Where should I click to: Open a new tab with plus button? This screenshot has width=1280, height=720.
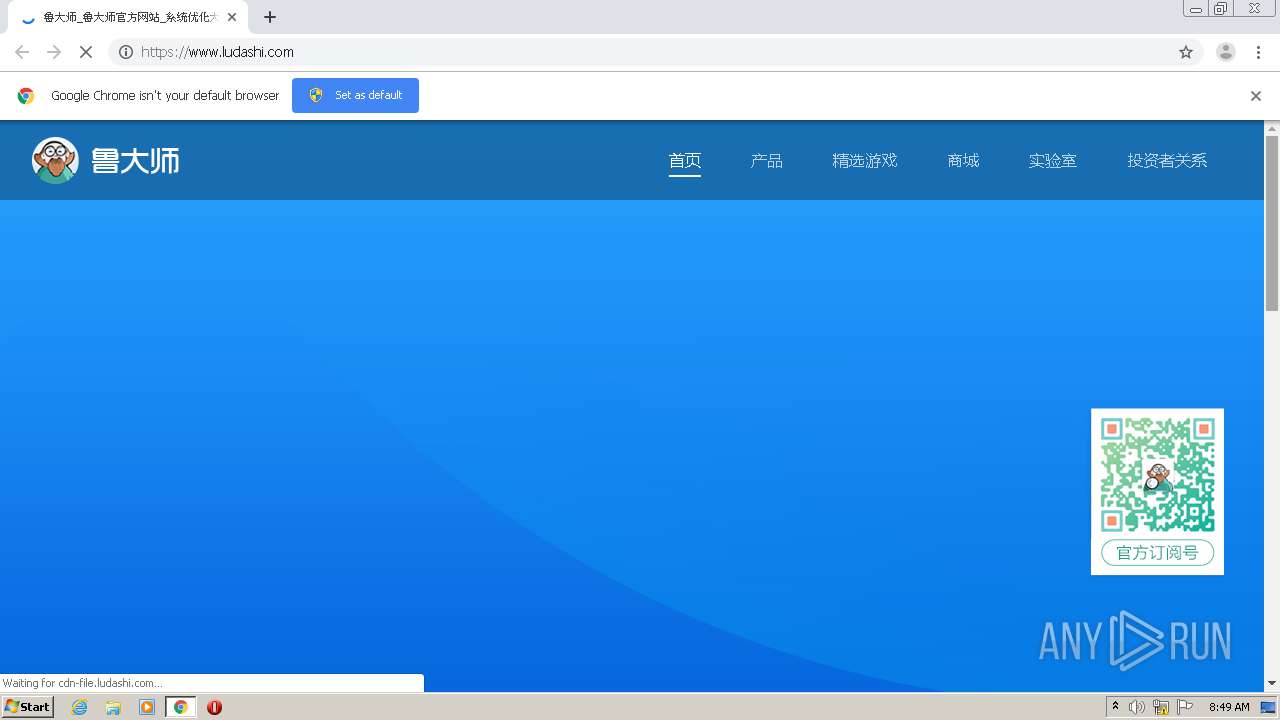click(x=270, y=17)
